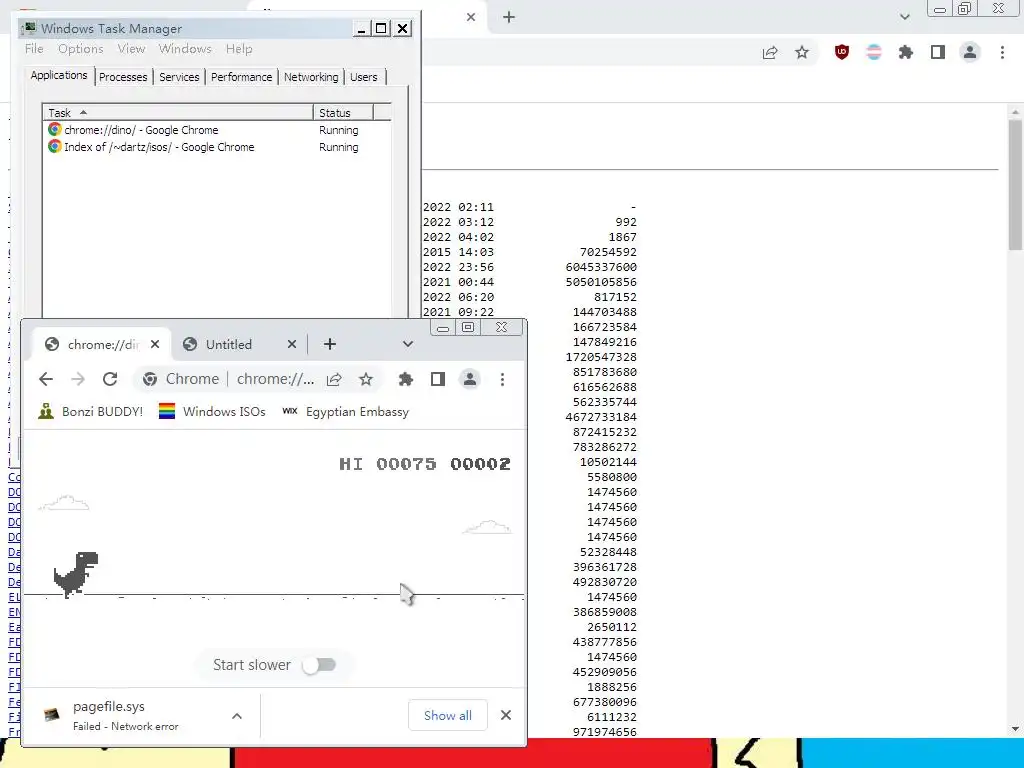Switch to the Services tab
This screenshot has width=1024, height=768.
click(179, 77)
